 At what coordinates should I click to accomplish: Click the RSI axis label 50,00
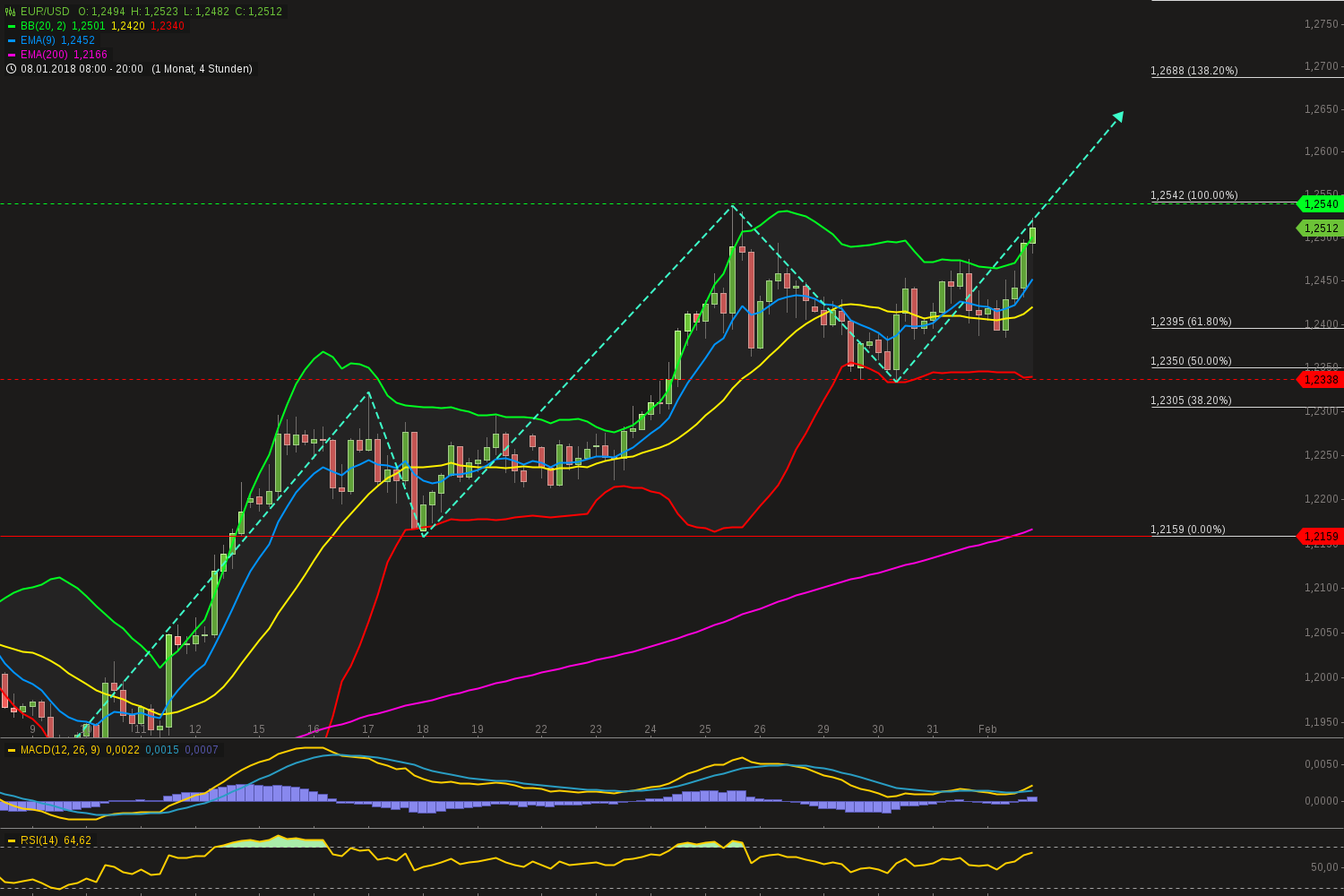click(x=1324, y=867)
